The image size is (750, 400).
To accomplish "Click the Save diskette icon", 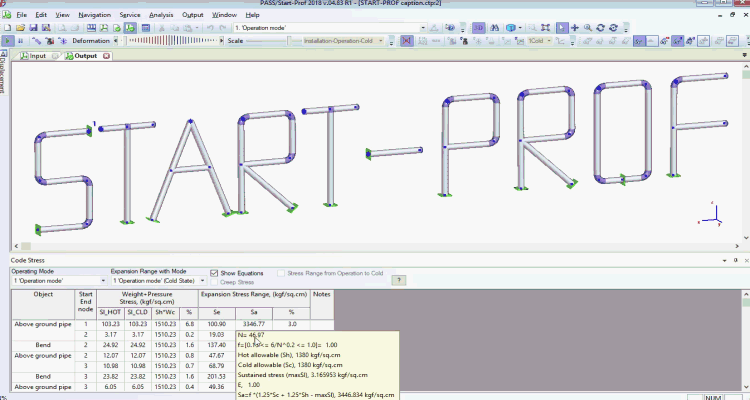I will pos(33,28).
